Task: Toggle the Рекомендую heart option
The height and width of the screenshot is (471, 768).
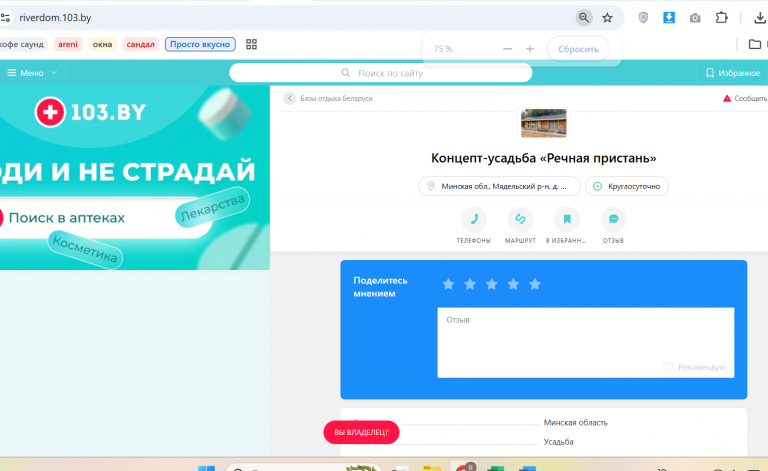Action: click(694, 367)
